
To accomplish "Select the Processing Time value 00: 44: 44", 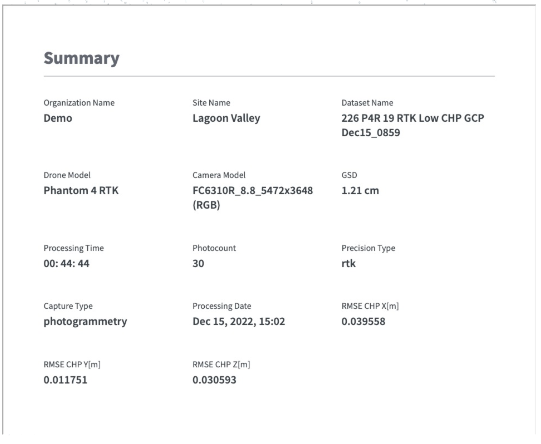I will [66, 264].
